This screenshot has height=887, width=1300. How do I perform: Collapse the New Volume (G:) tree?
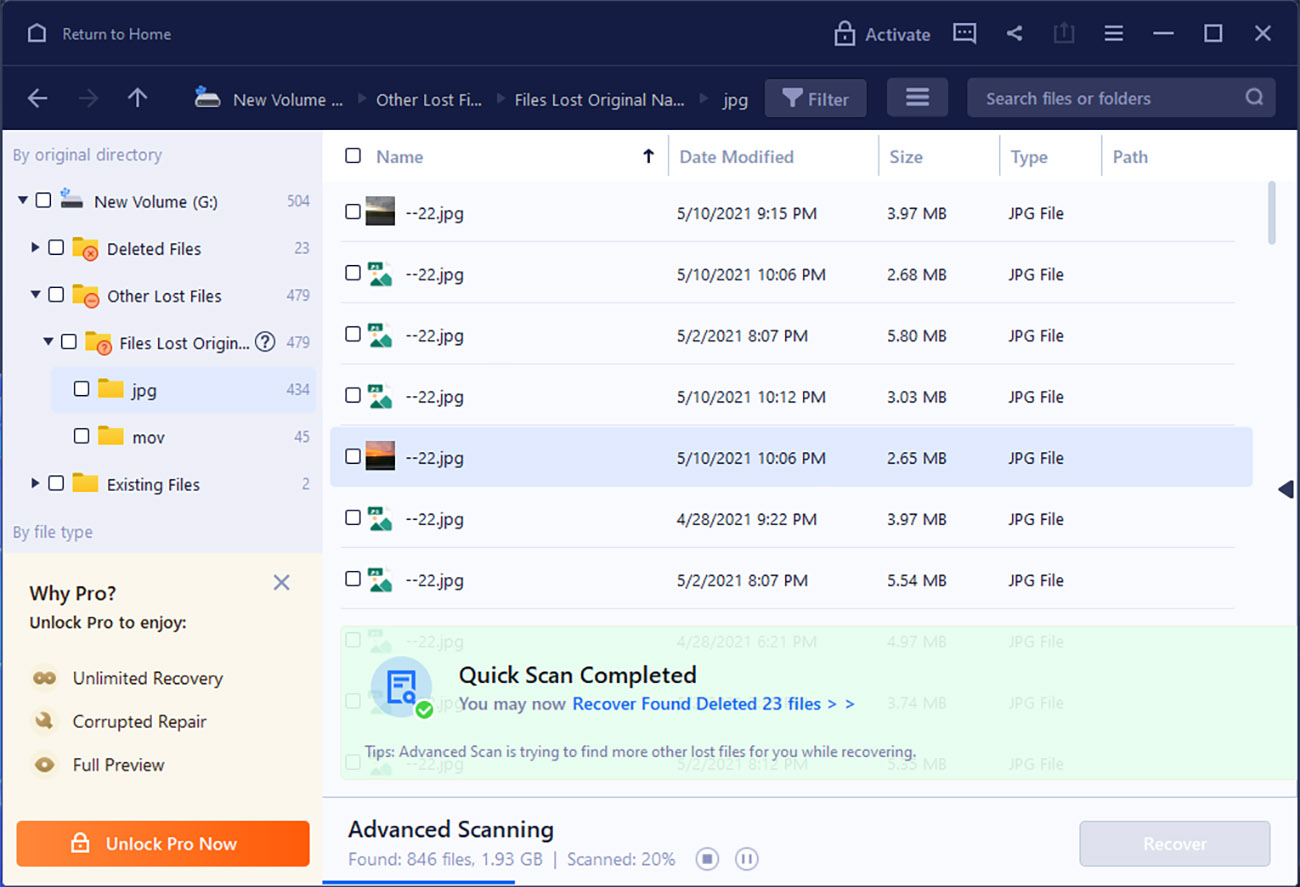[22, 199]
